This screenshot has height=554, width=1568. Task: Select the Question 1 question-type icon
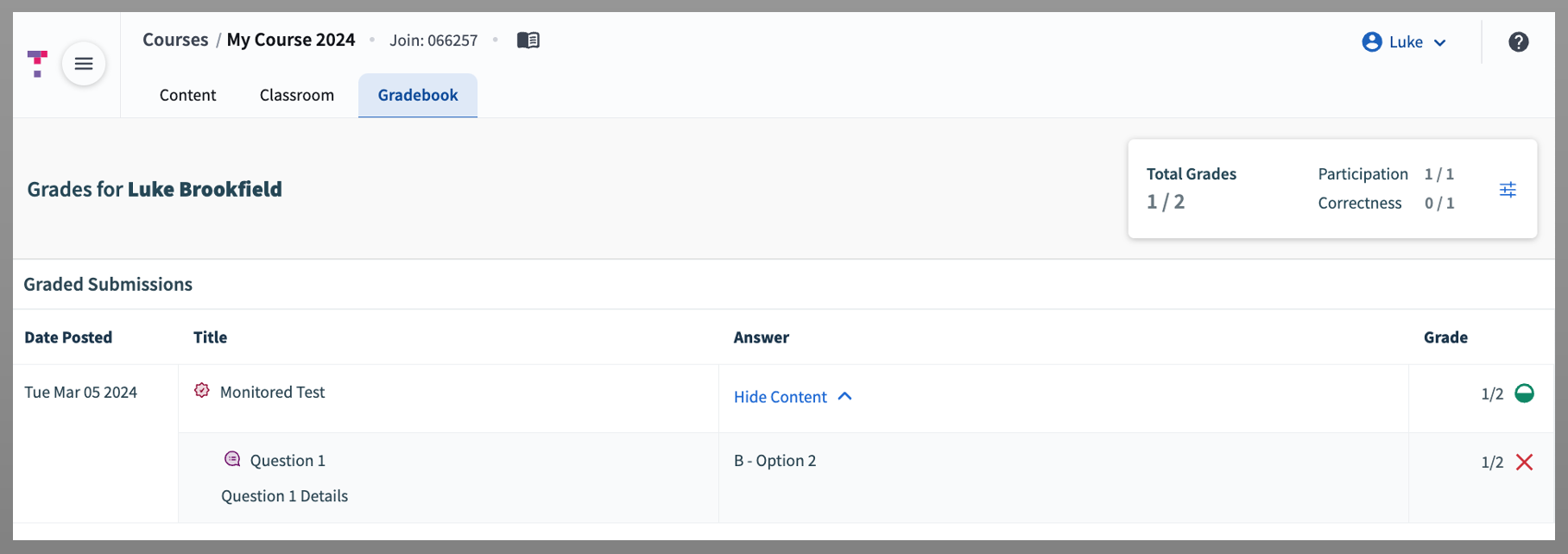tap(231, 459)
